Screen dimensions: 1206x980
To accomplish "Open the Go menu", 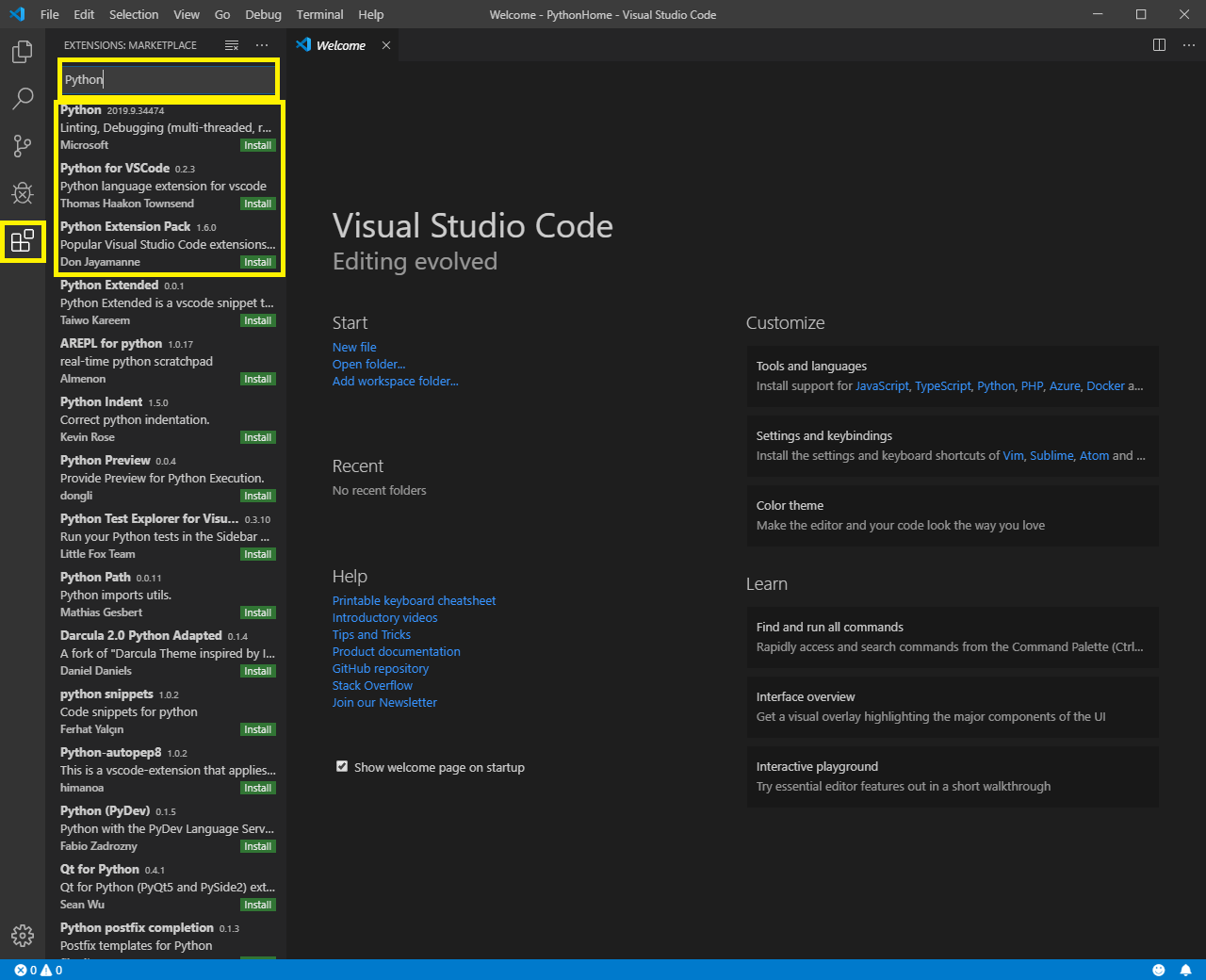I will pos(222,14).
